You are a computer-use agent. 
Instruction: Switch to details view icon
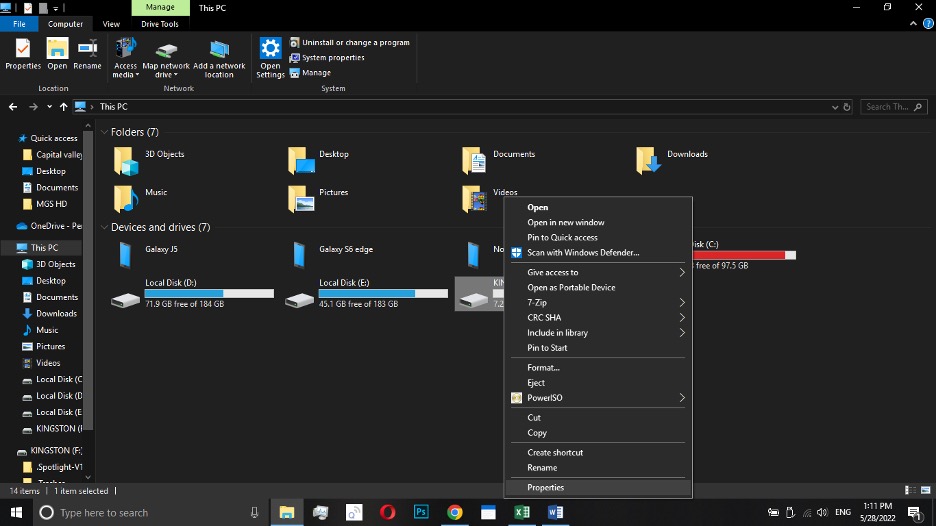[x=910, y=490]
